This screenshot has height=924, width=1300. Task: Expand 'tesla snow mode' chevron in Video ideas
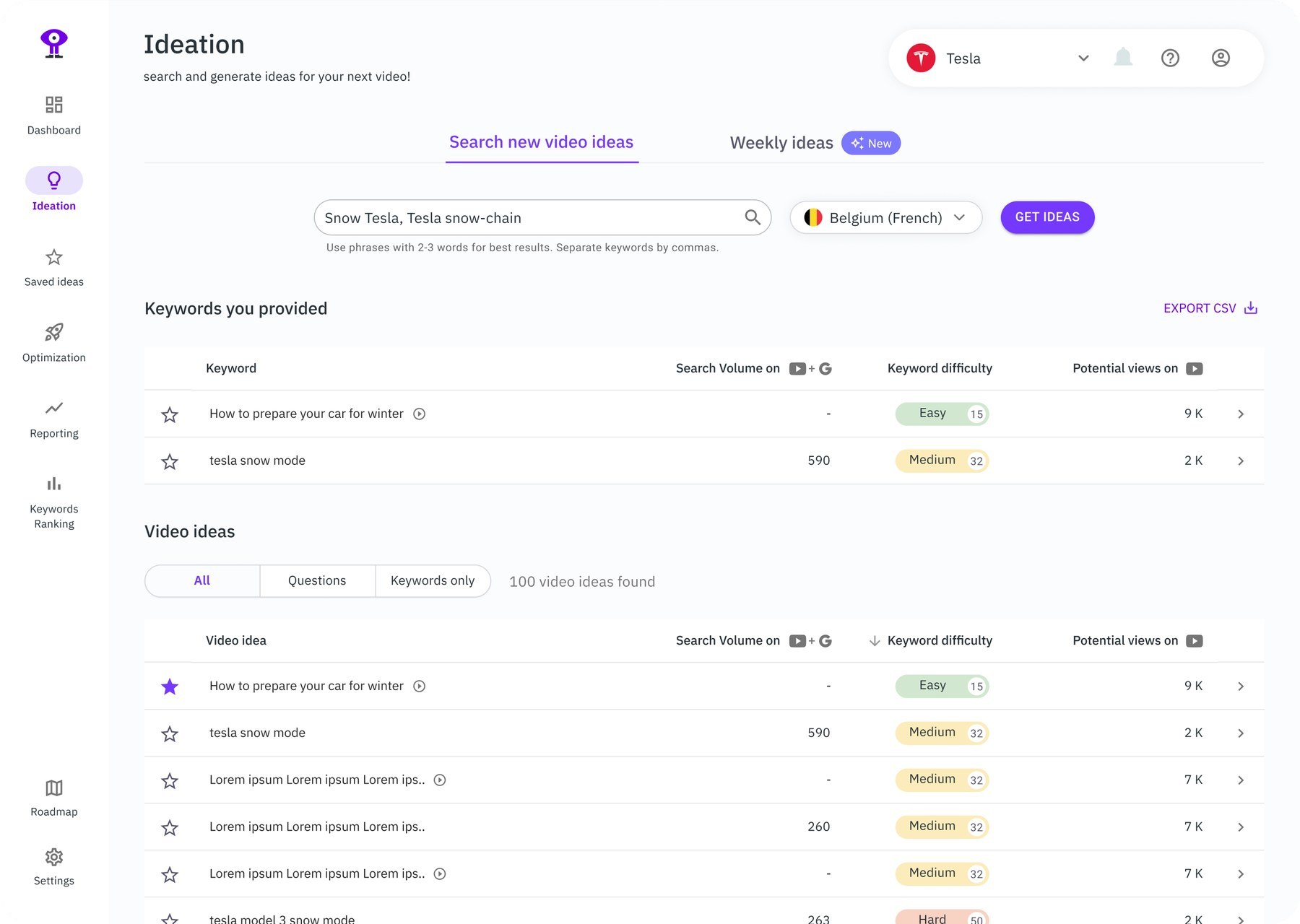point(1241,733)
